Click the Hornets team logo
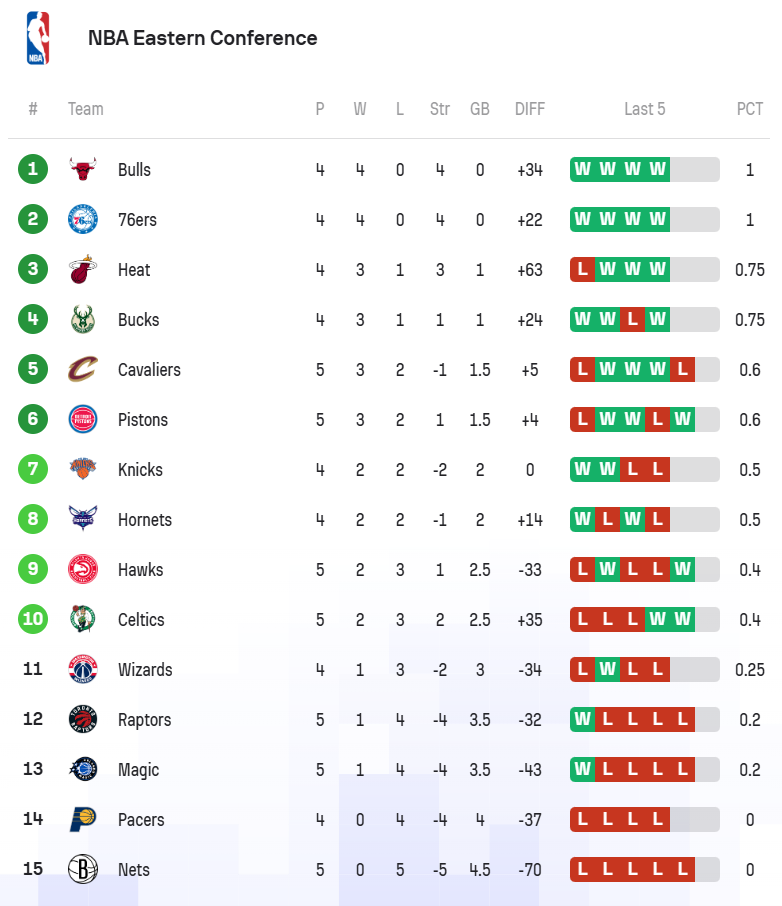Image resolution: width=782 pixels, height=906 pixels. pyautogui.click(x=83, y=519)
